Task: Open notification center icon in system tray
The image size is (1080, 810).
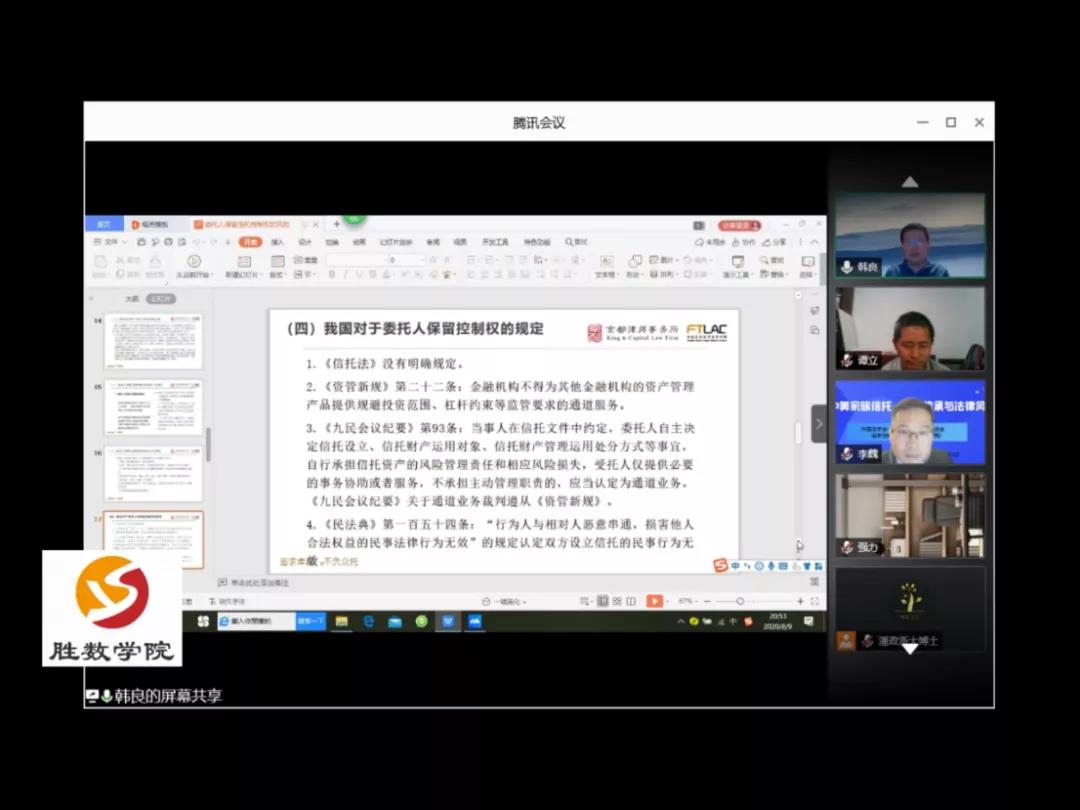Action: 809,621
